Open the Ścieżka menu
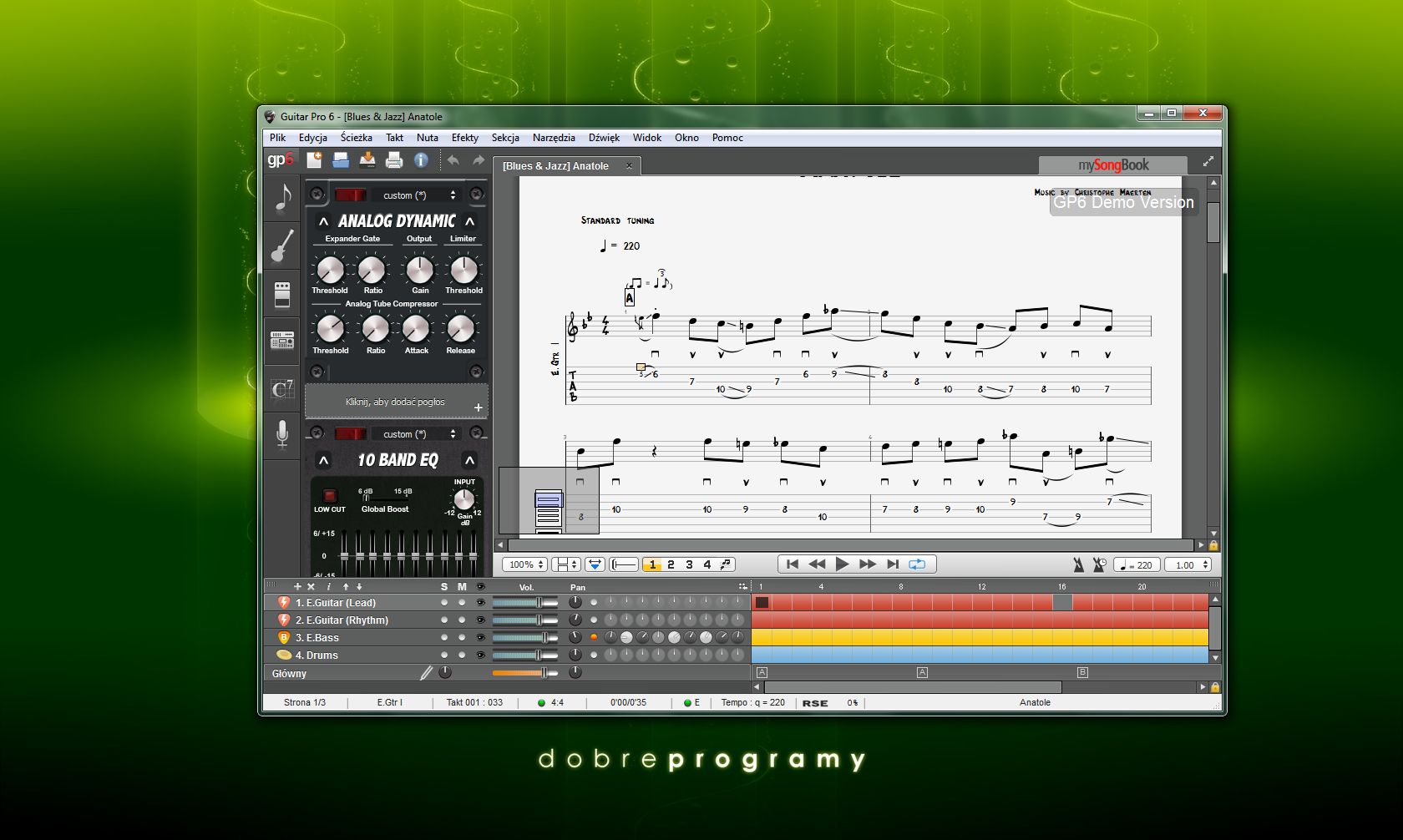This screenshot has height=840, width=1403. 357,138
